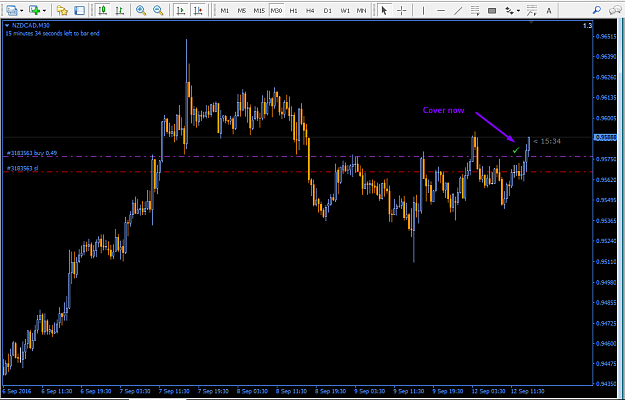
Task: Select the M5 timeframe
Action: tap(242, 11)
